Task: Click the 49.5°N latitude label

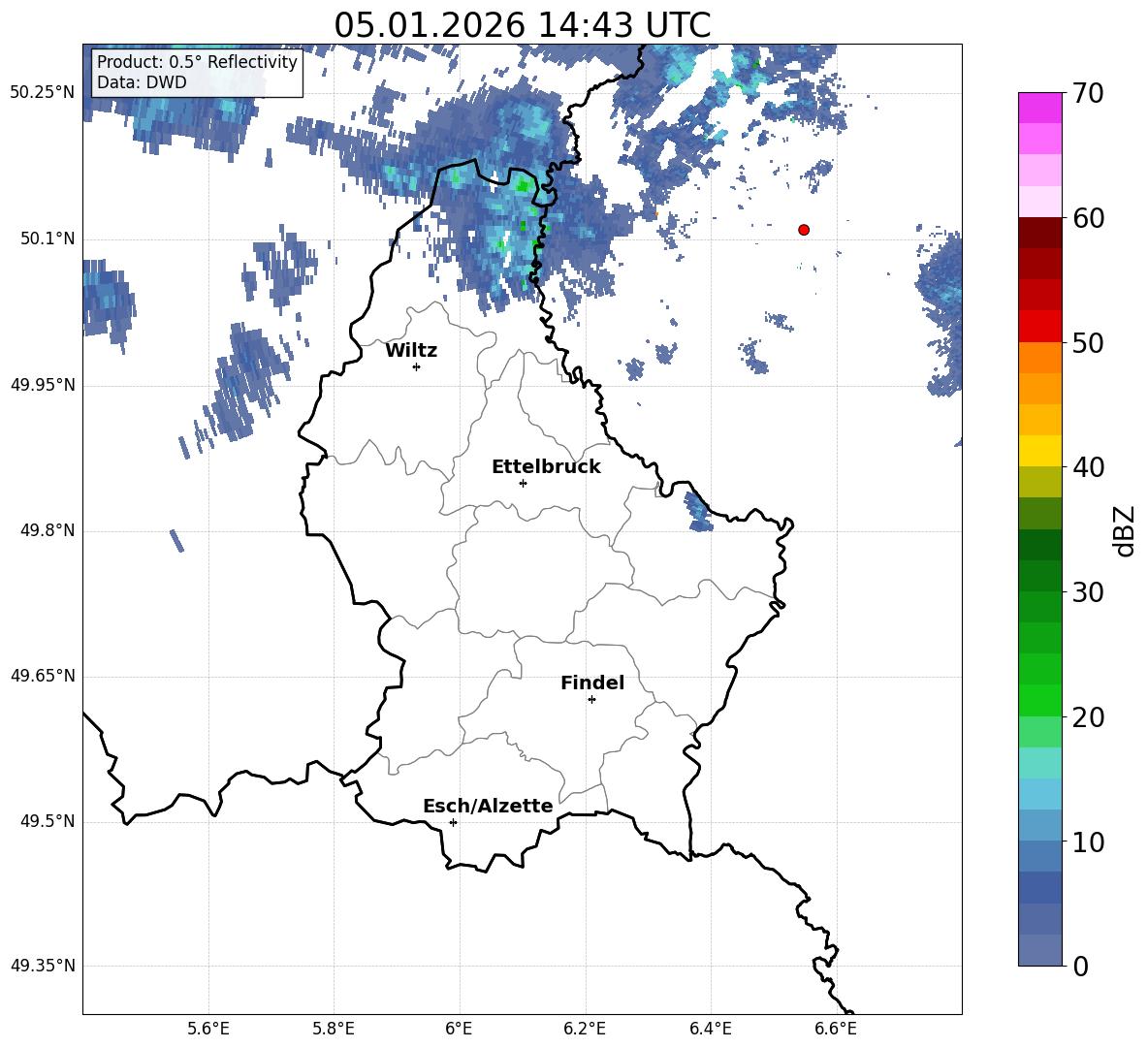Action: click(48, 821)
